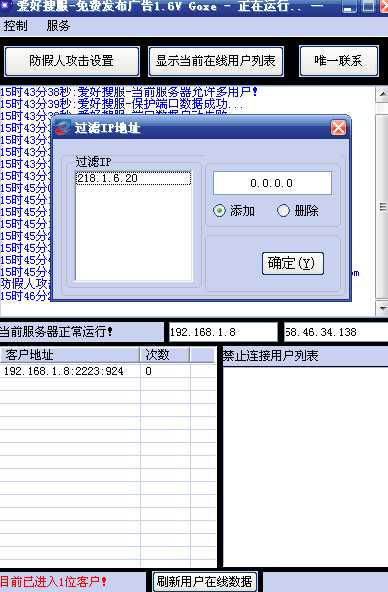Click the 唯一联系 button
This screenshot has height=592, width=388.
[339, 61]
